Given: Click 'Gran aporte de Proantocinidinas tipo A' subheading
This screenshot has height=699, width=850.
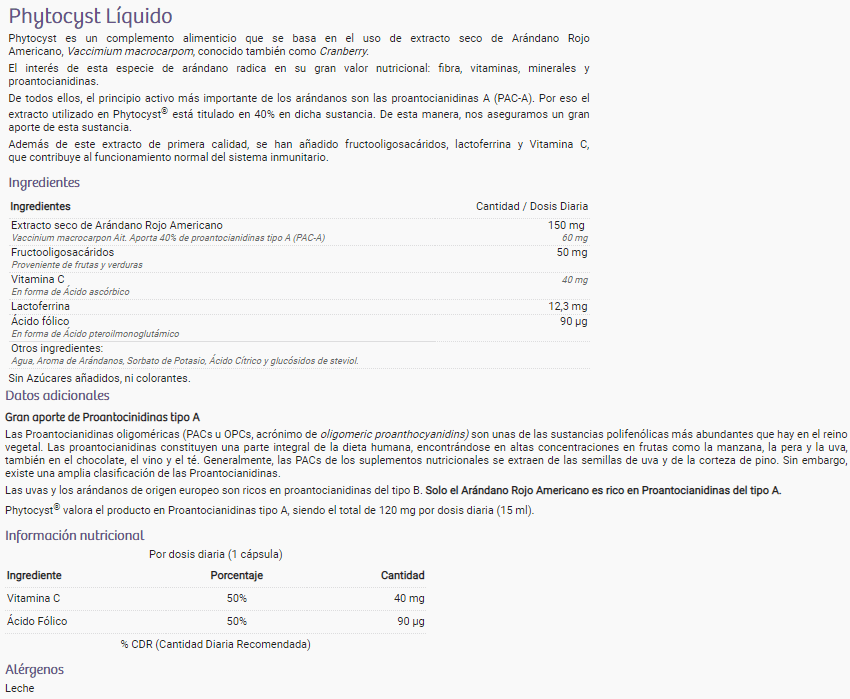Looking at the screenshot, I should tap(102, 417).
